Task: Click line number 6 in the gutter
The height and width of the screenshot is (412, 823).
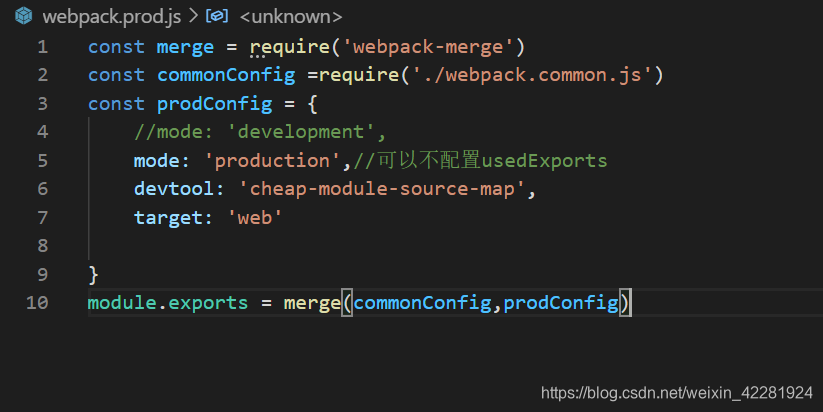Action: click(x=43, y=189)
